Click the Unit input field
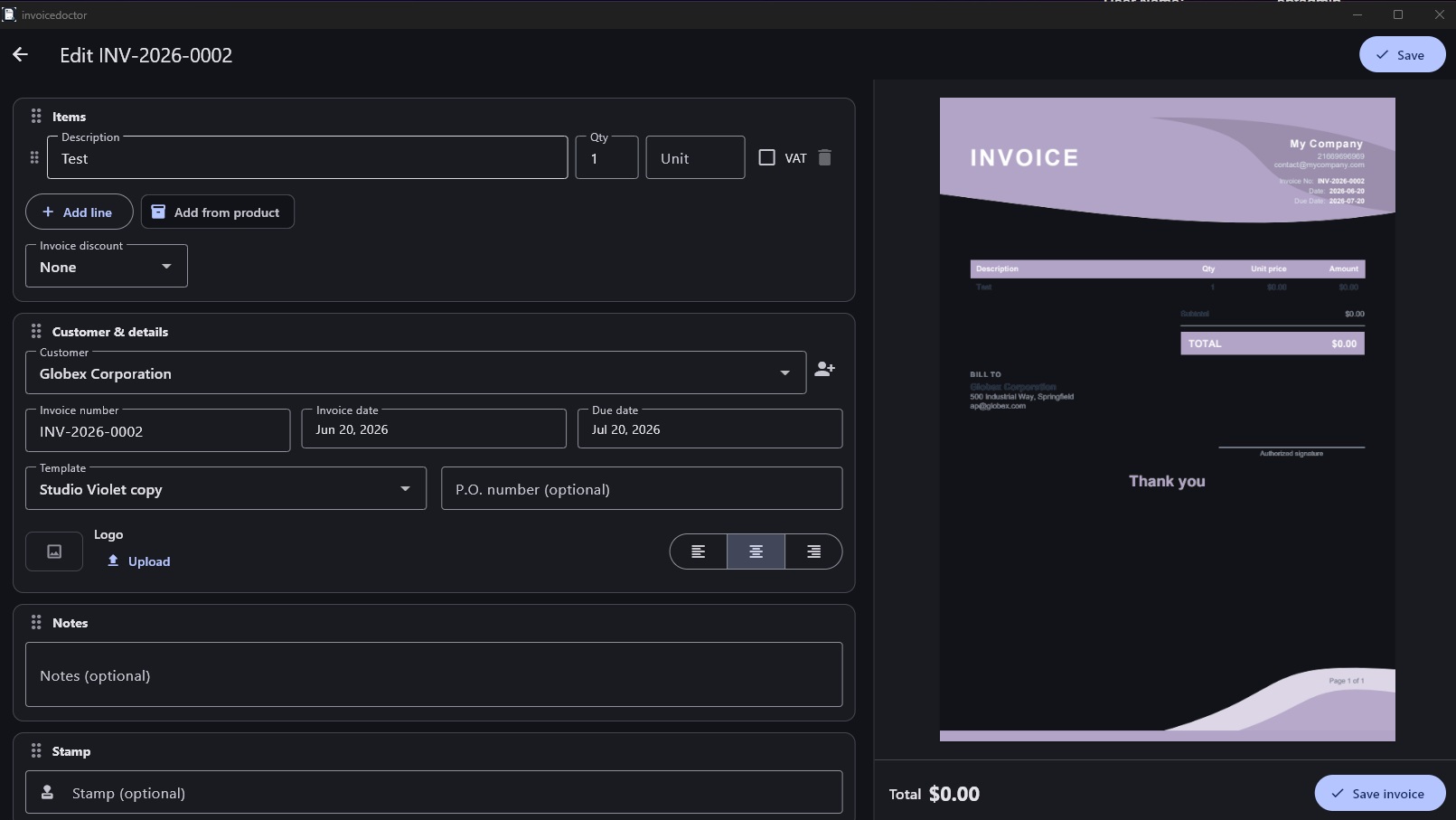Image resolution: width=1456 pixels, height=820 pixels. click(695, 157)
